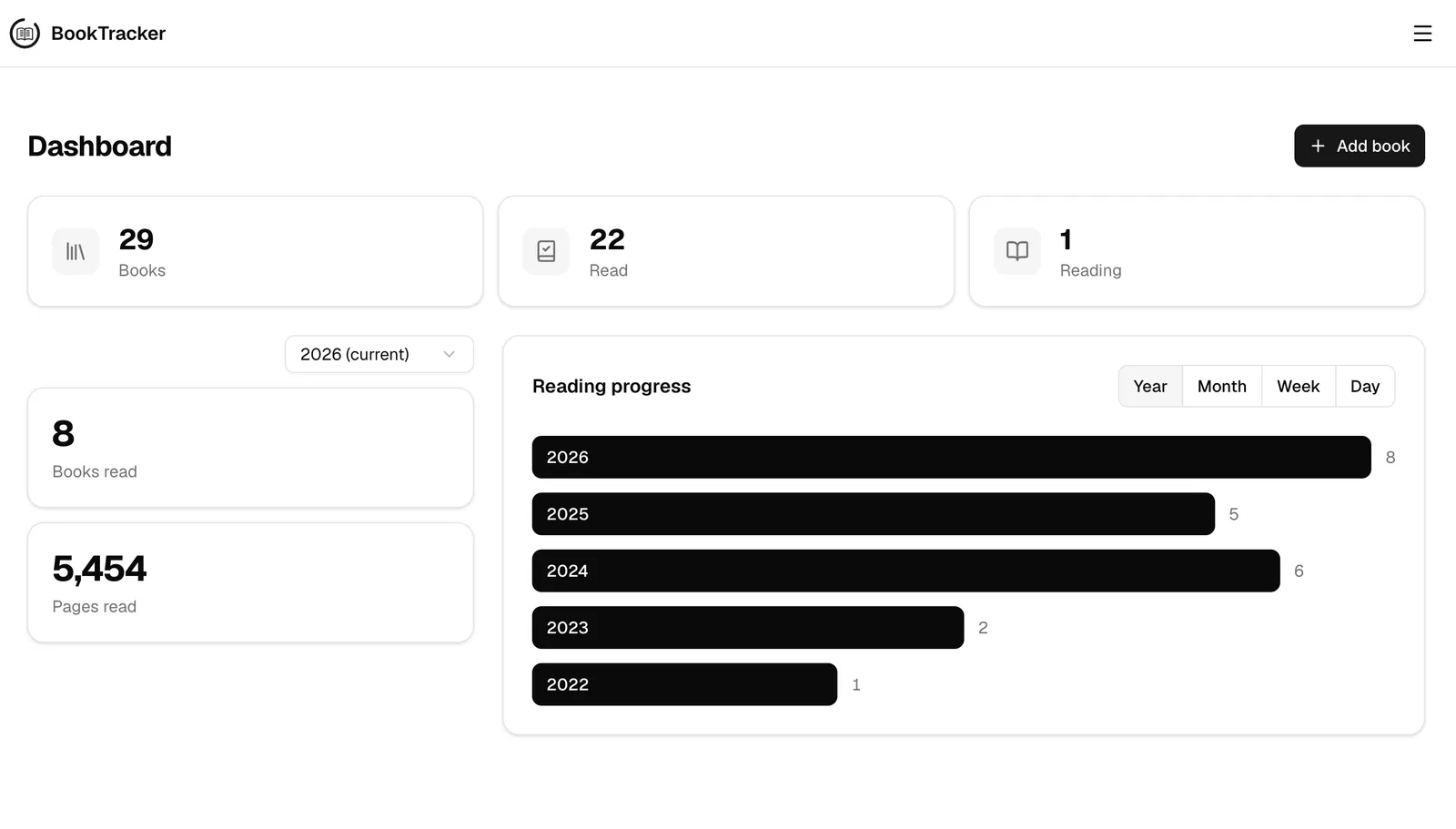Screen dimensions: 1456x829
Task: Open the 2026 (current) year dropdown
Action: click(x=379, y=354)
